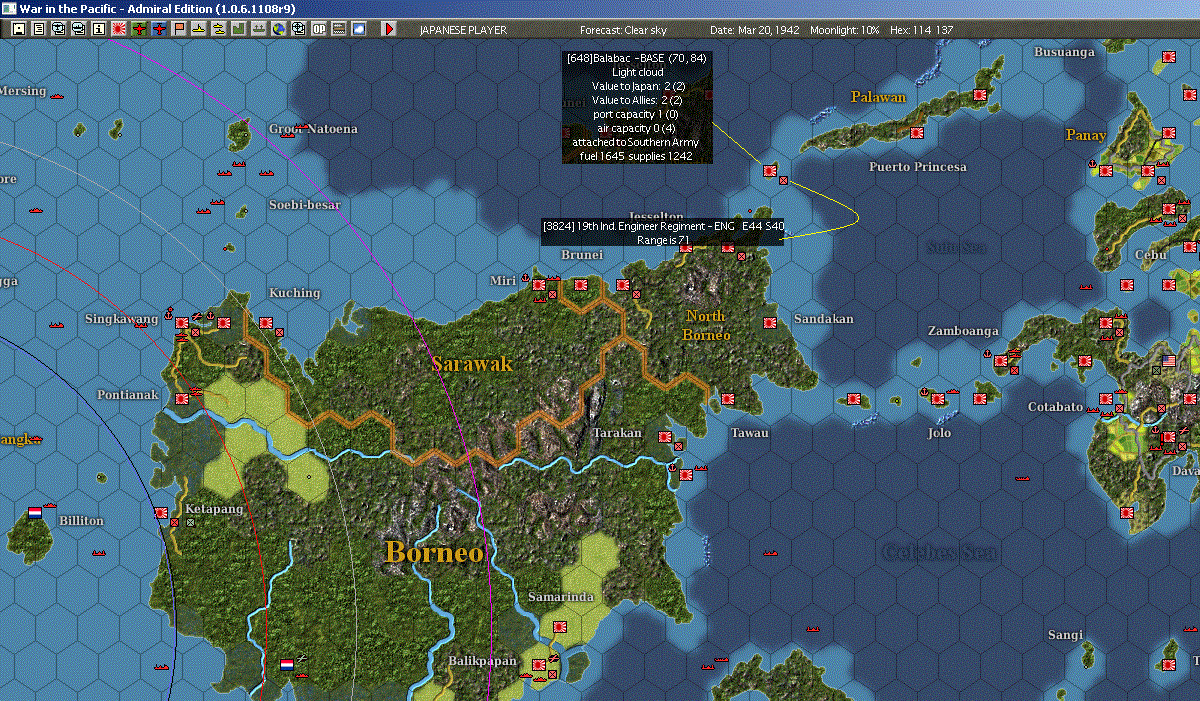Select the Japanese flag base at Samarinda
The height and width of the screenshot is (701, 1200).
pyautogui.click(x=559, y=626)
